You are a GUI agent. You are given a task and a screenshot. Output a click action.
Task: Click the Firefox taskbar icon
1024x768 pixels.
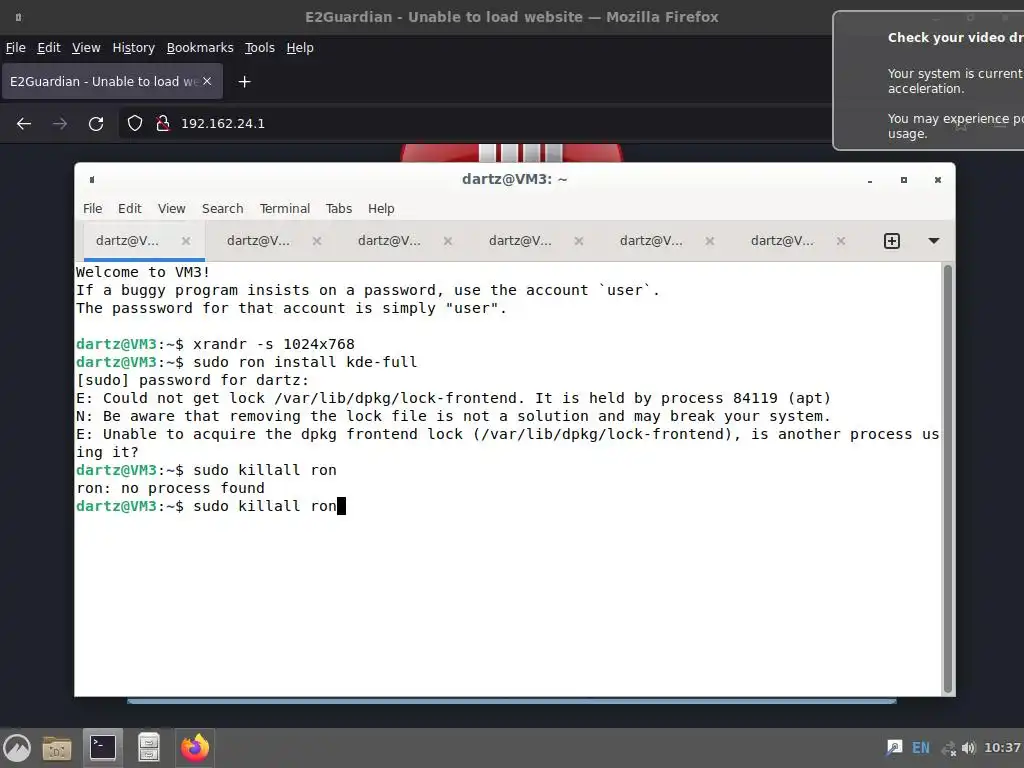click(195, 748)
